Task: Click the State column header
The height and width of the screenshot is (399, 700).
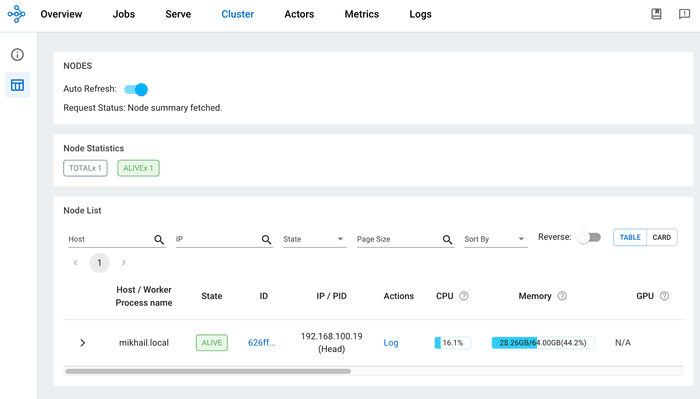Action: [x=212, y=296]
